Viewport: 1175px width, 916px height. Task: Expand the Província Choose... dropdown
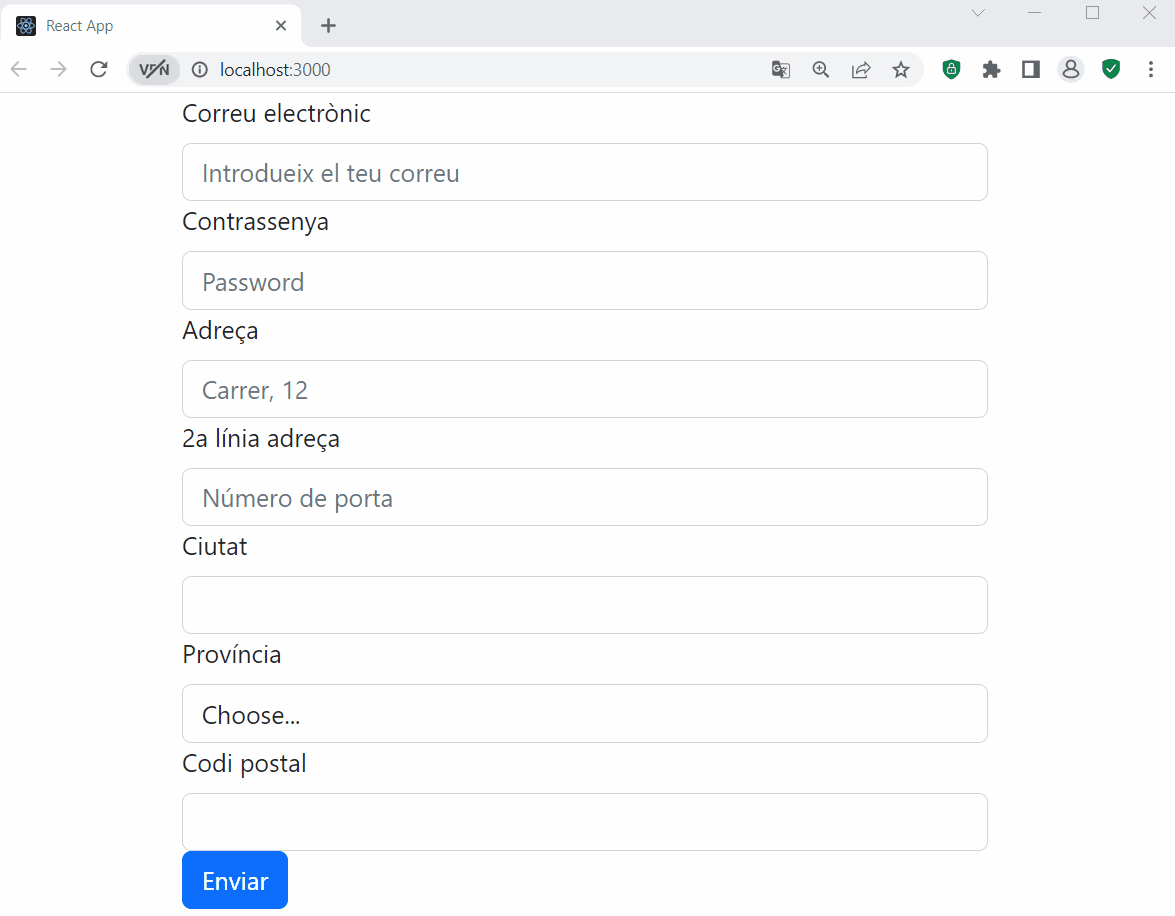[x=585, y=714]
